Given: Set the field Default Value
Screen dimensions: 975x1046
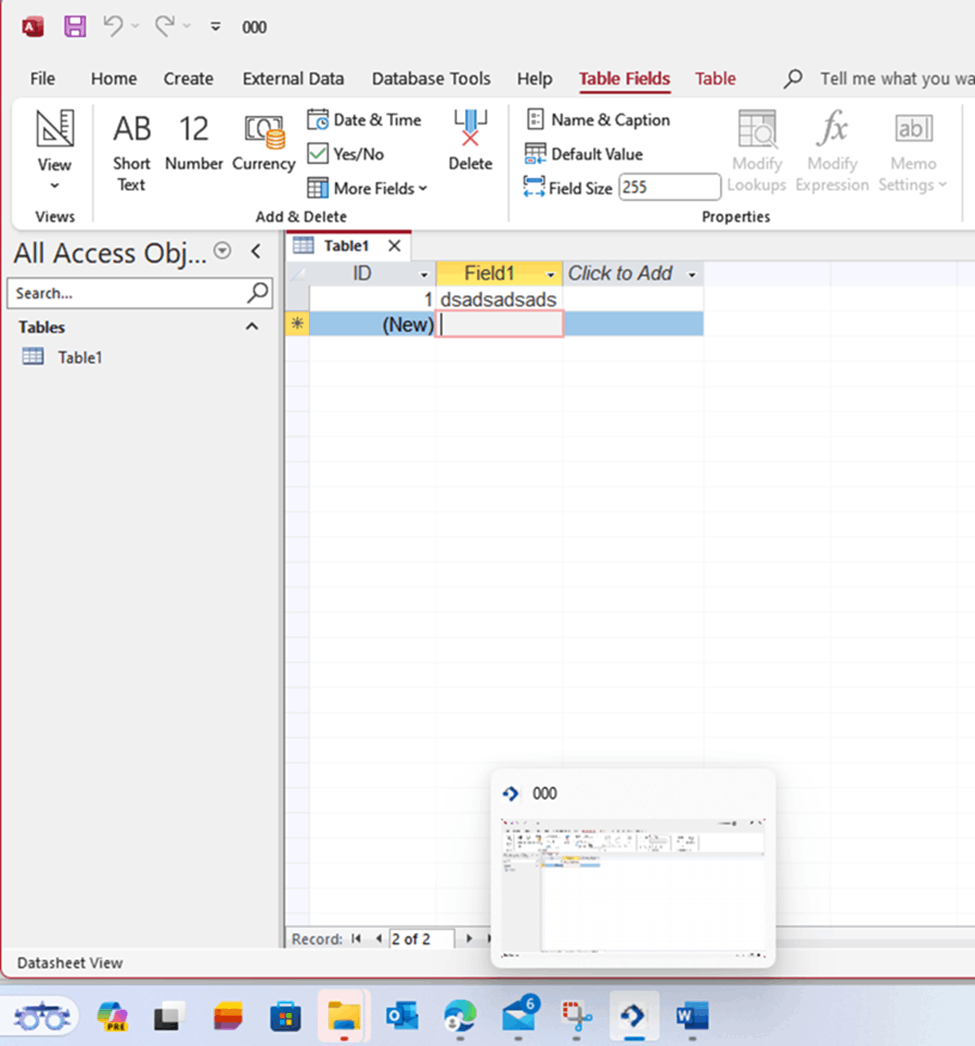Looking at the screenshot, I should (584, 154).
